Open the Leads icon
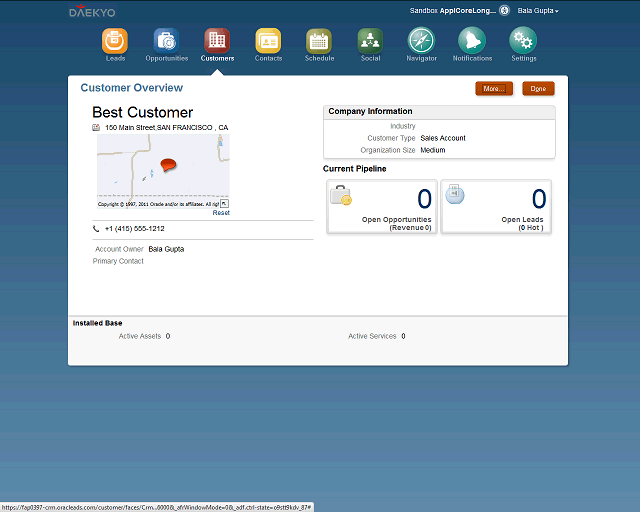Image resolution: width=640 pixels, height=512 pixels. tap(115, 40)
